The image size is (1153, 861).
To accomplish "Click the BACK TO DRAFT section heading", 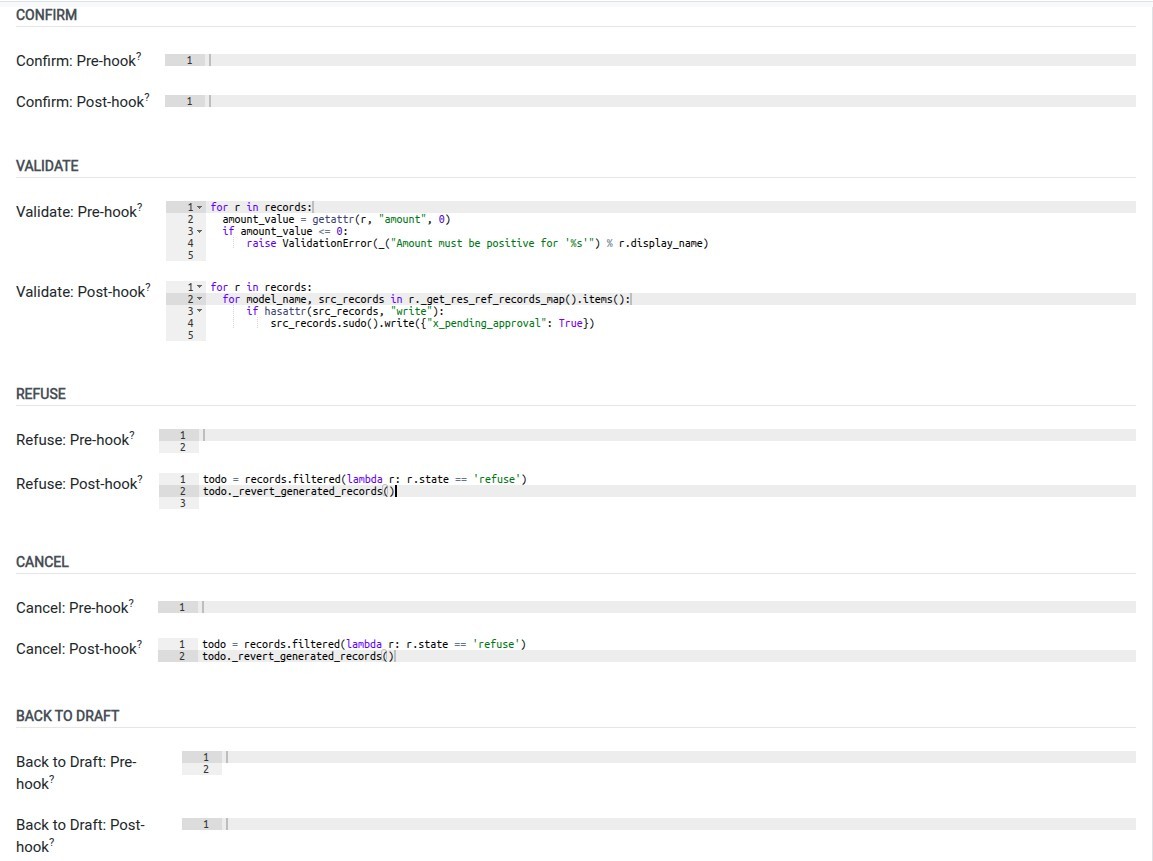I will click(x=68, y=715).
